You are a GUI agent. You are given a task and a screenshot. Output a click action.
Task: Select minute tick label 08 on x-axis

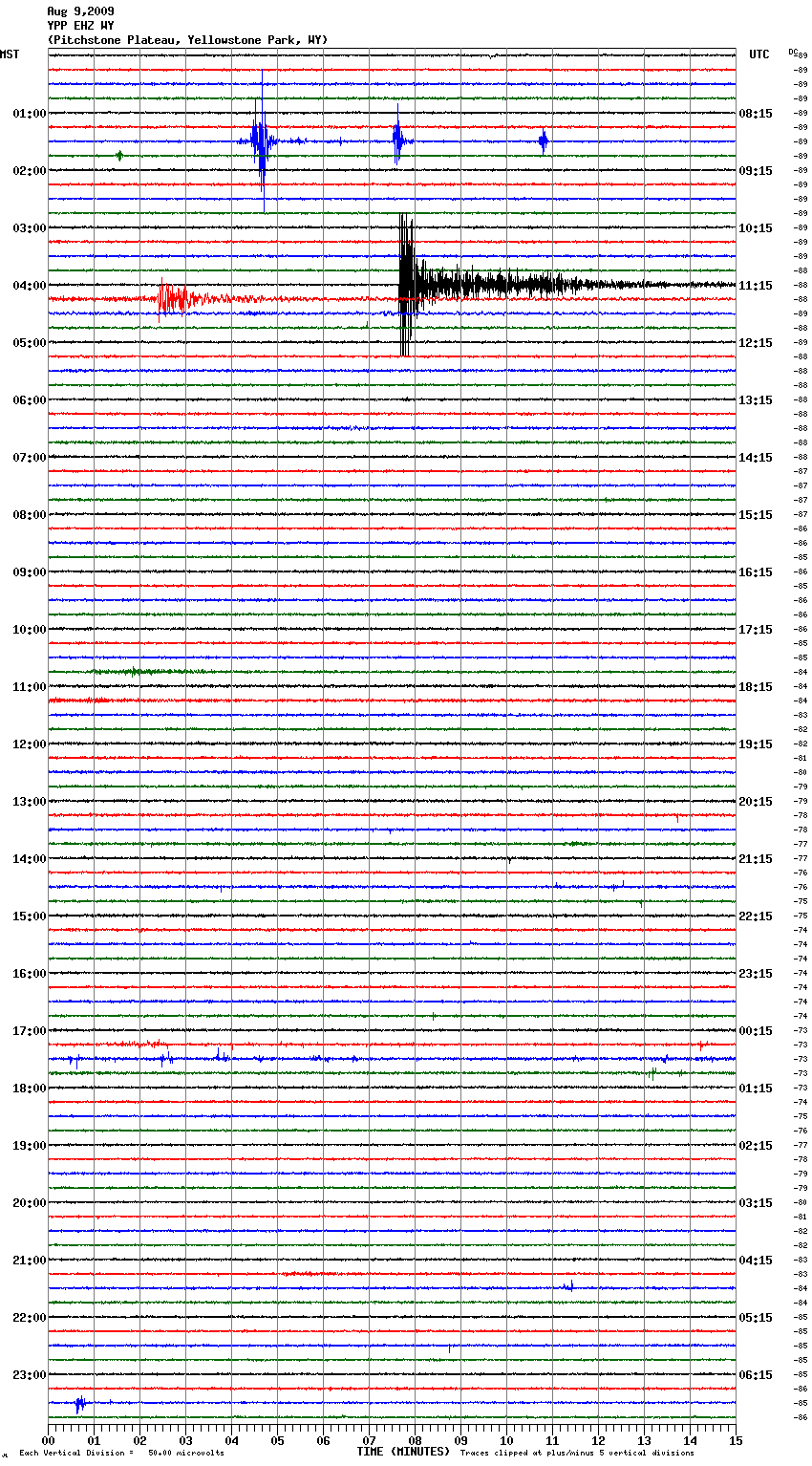click(x=415, y=1440)
